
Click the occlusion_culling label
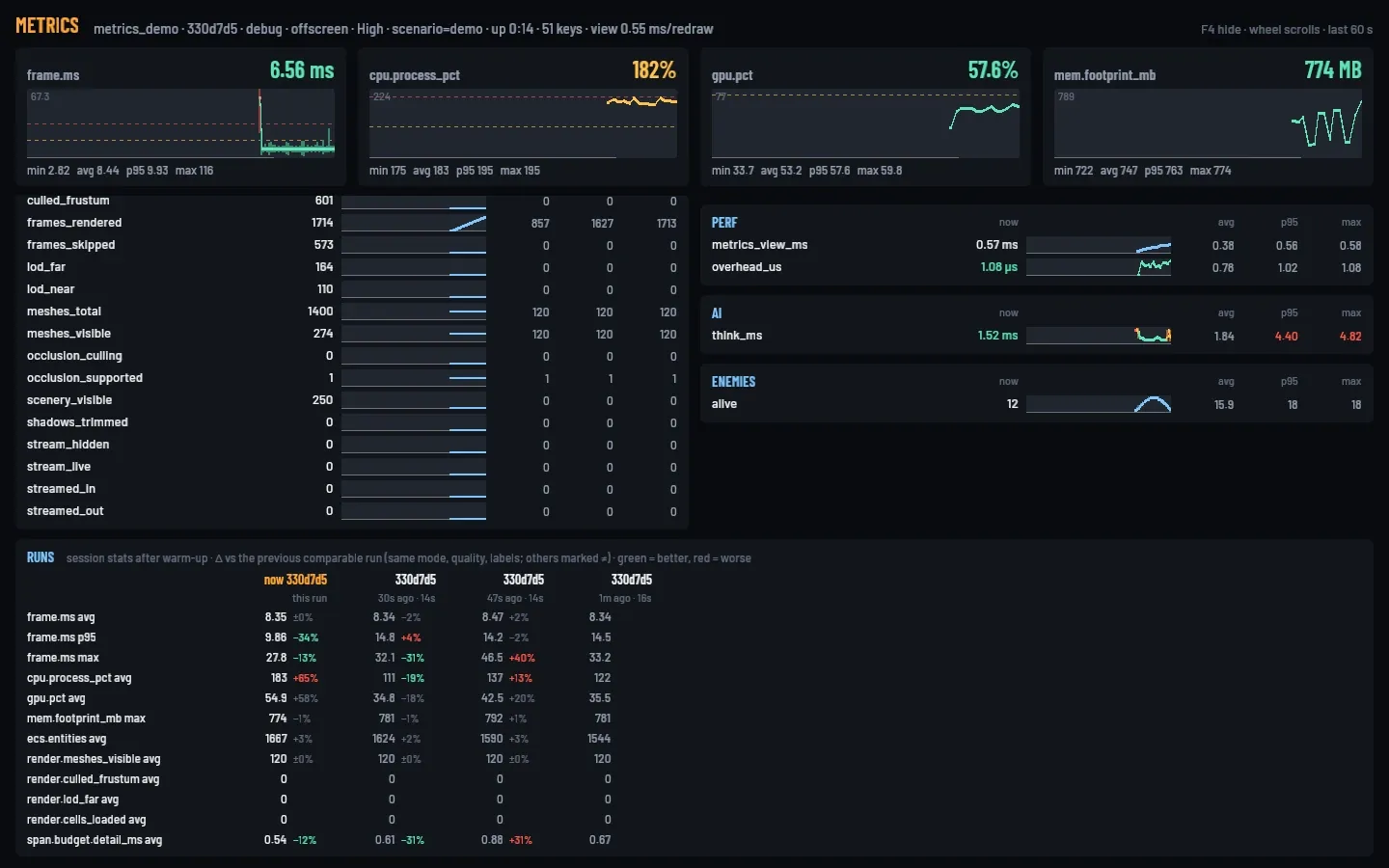(74, 356)
